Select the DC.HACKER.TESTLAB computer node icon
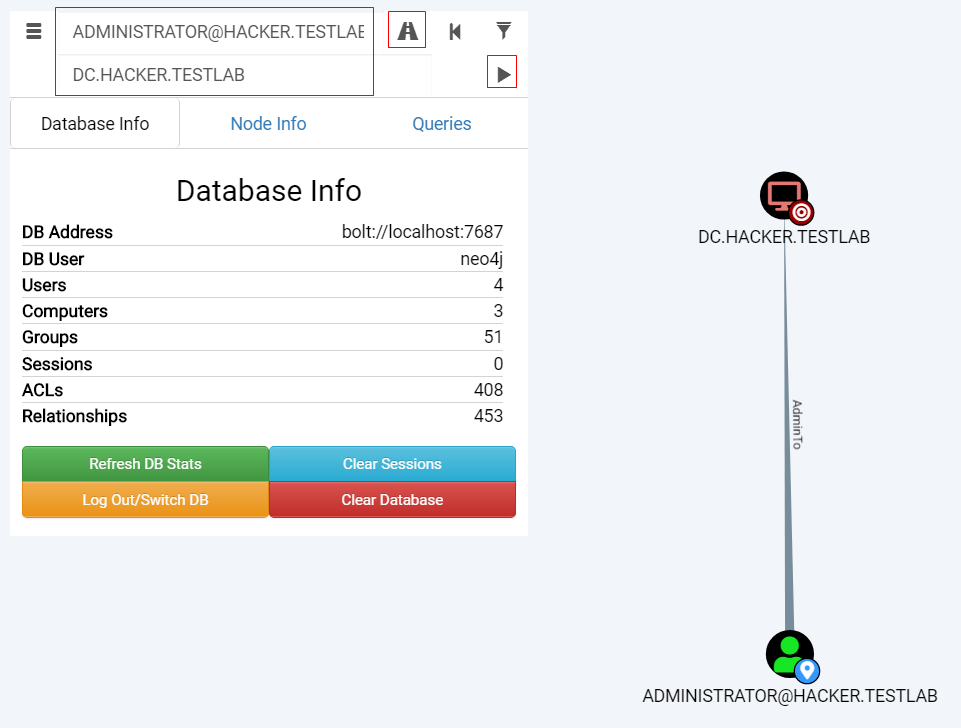The width and height of the screenshot is (961, 728). (x=782, y=194)
